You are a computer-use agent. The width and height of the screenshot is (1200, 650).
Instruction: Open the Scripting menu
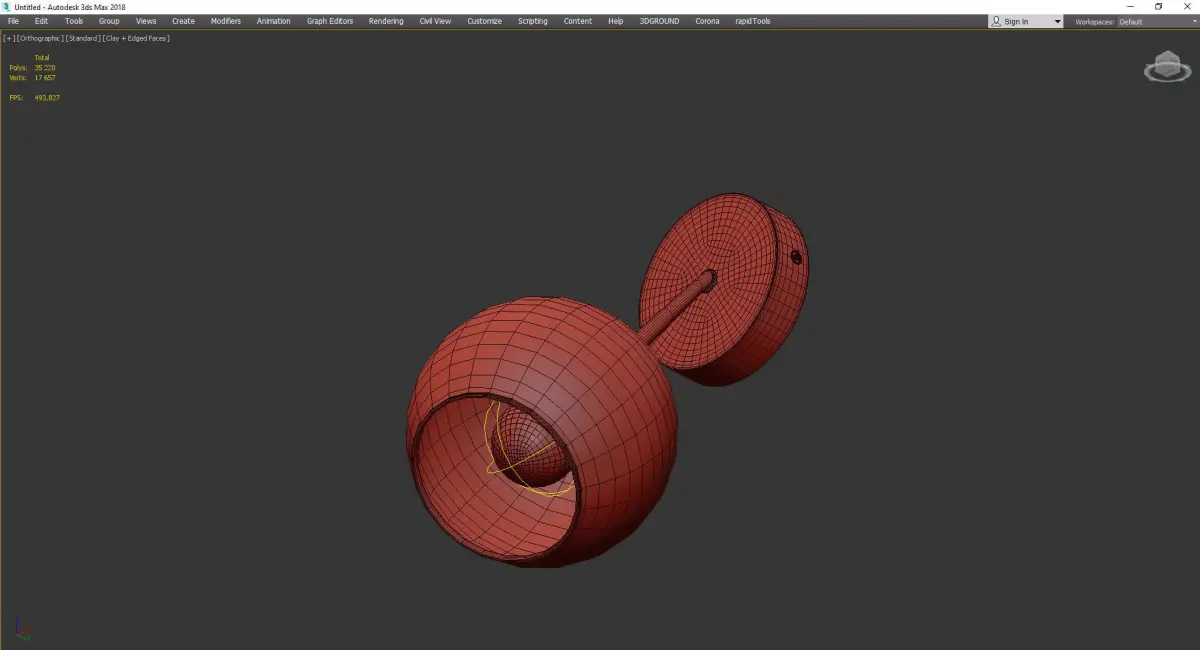click(x=533, y=21)
